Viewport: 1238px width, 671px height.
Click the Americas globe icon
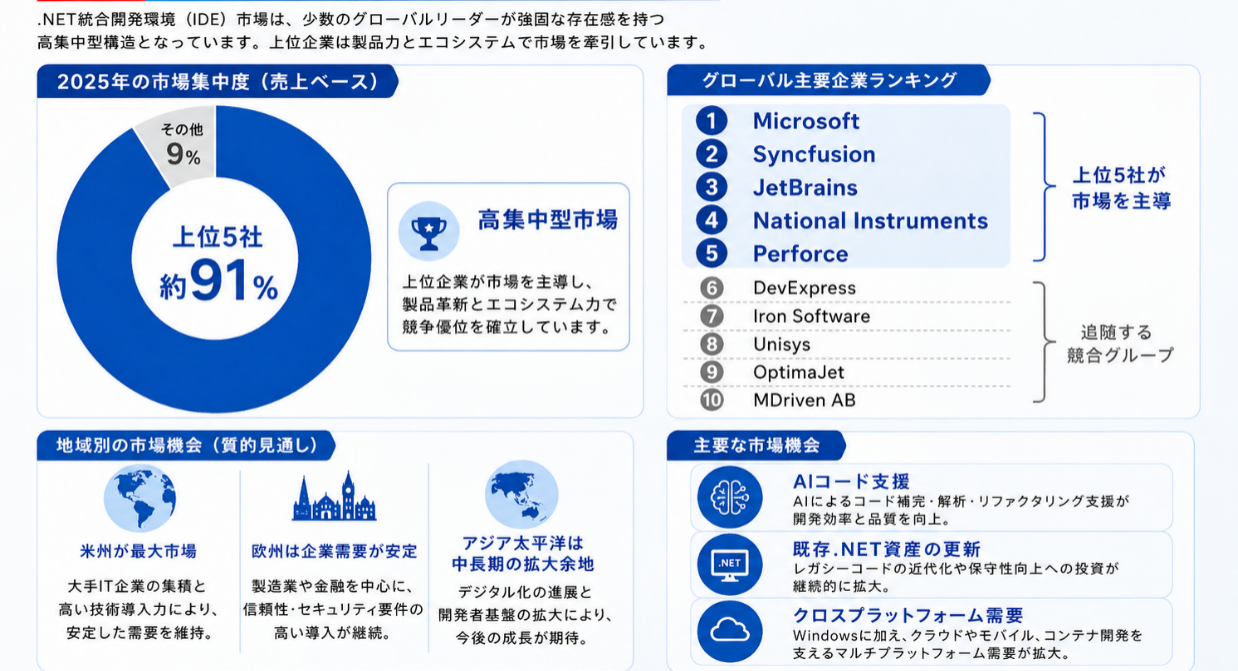[139, 497]
